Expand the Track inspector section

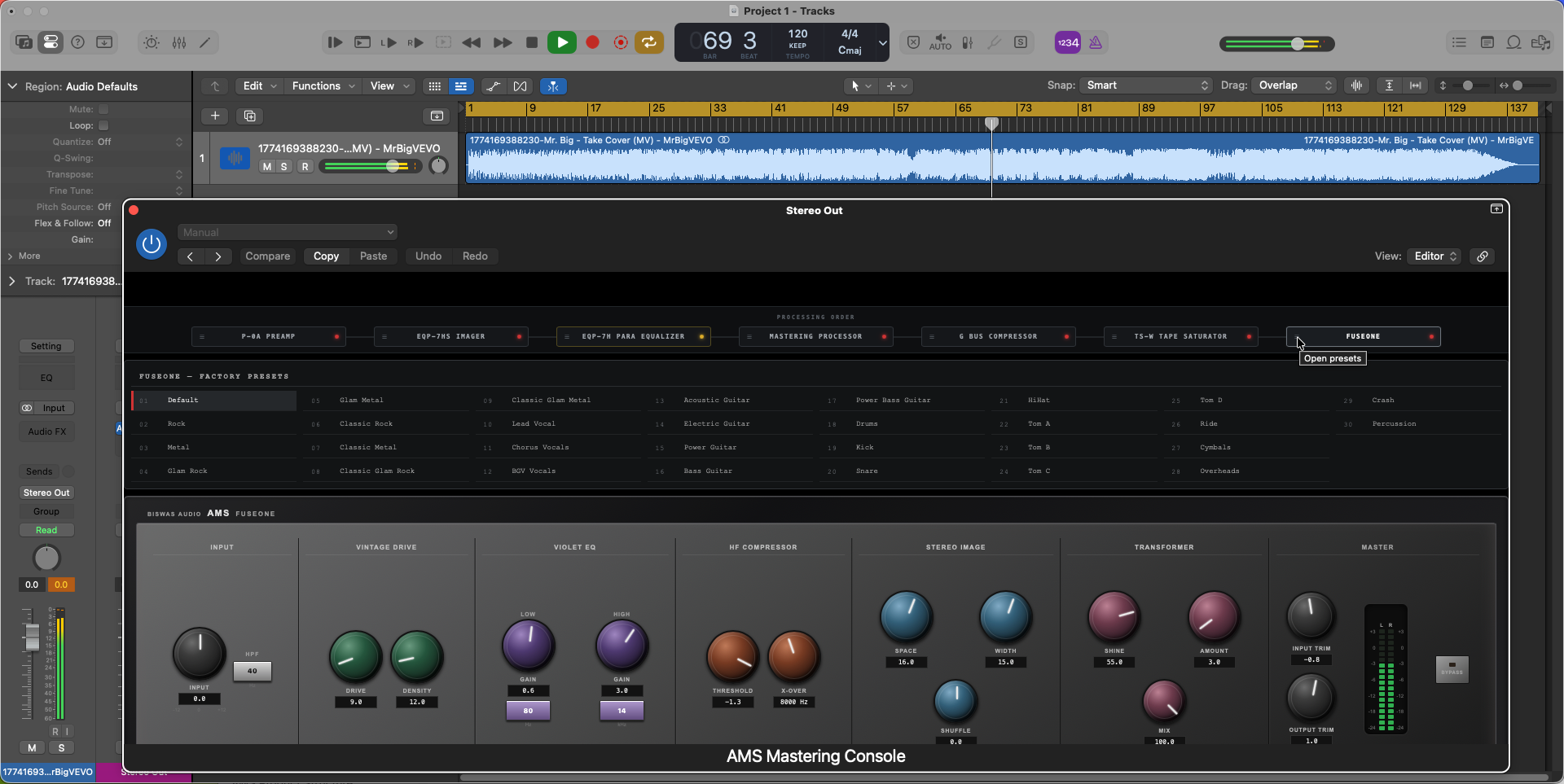click(x=11, y=281)
